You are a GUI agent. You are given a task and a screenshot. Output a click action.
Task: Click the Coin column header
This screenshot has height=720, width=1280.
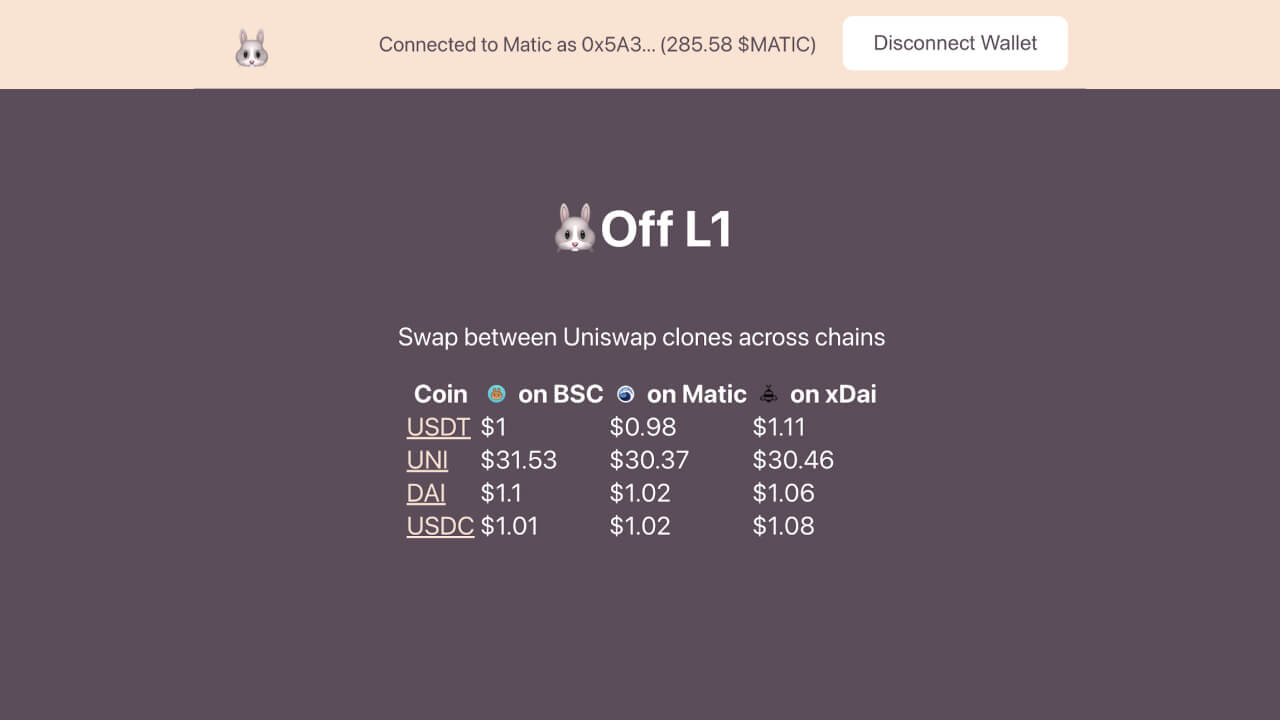[x=440, y=394]
